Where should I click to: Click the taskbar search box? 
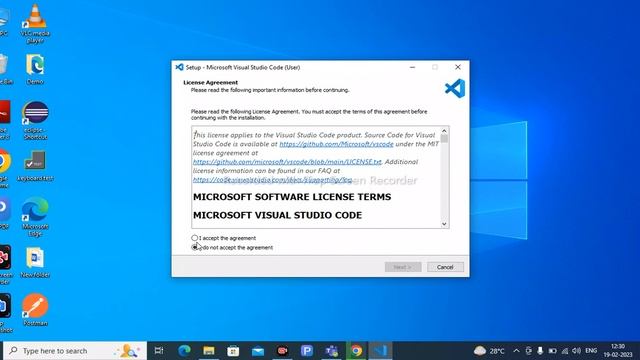75,351
